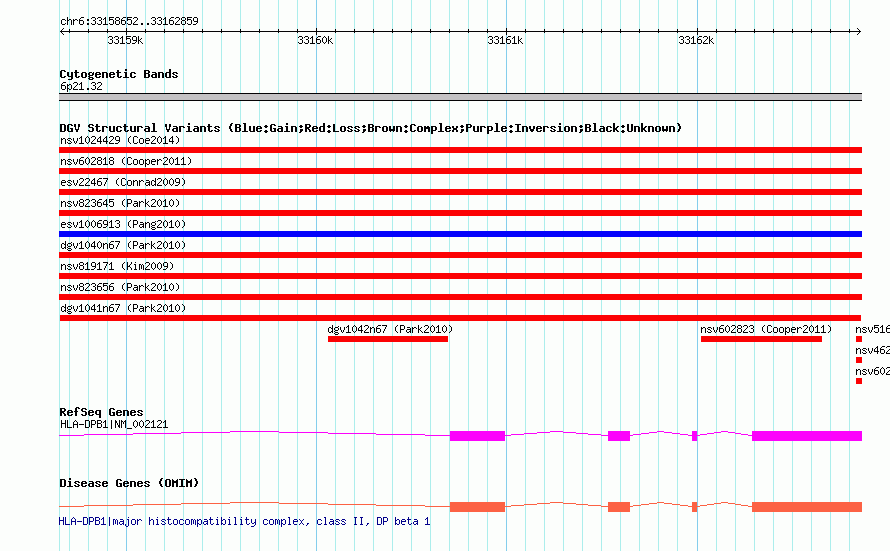Select the esv1006913 (Pang2010) label
890x551 pixels.
123,224
